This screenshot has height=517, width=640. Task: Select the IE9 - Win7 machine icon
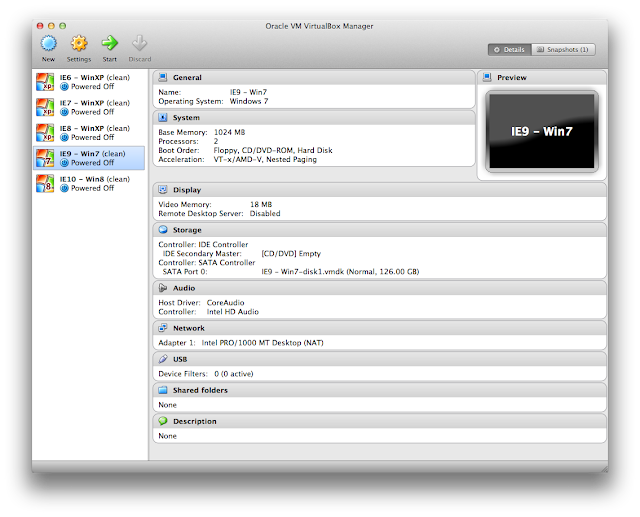click(x=45, y=158)
